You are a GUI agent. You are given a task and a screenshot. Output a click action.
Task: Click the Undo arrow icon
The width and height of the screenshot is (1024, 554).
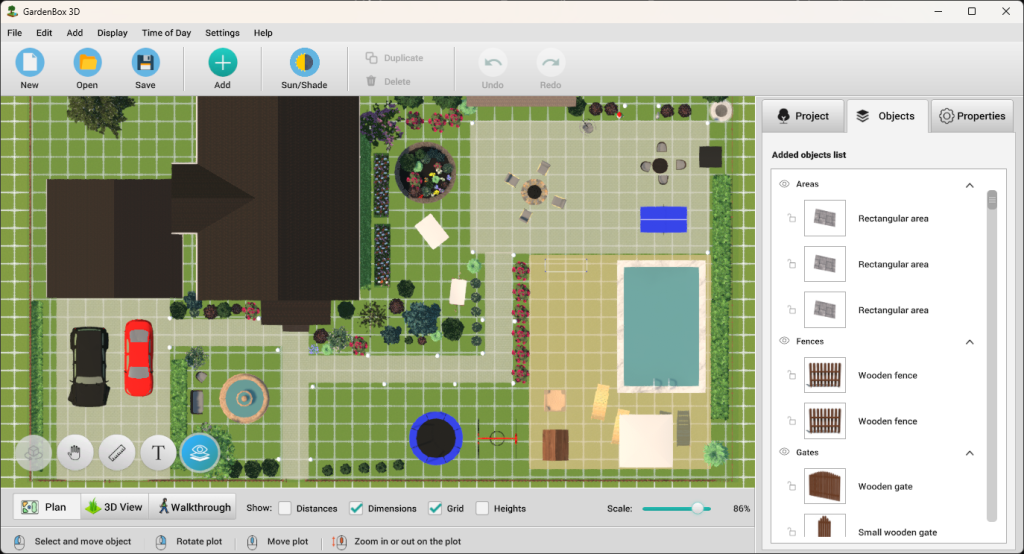coord(492,63)
